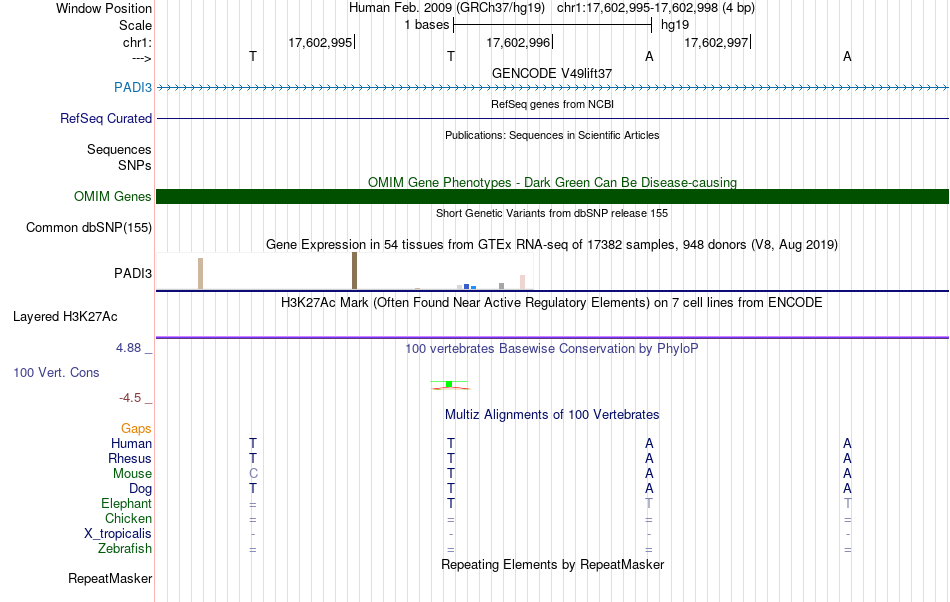The height and width of the screenshot is (602, 950).
Task: Click 100 vertebrates Basewise Conservation by PhyloP title
Action: coord(552,349)
